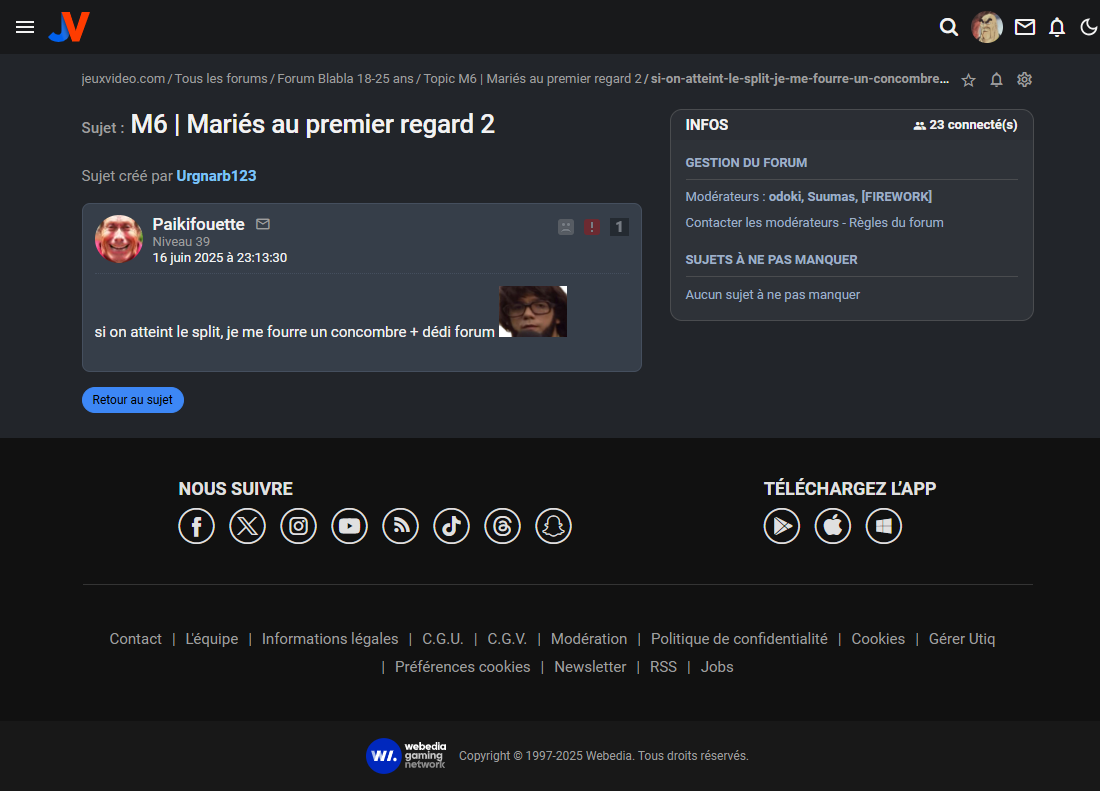Toggle dark mode moon icon
This screenshot has height=791, width=1100.
1089,27
